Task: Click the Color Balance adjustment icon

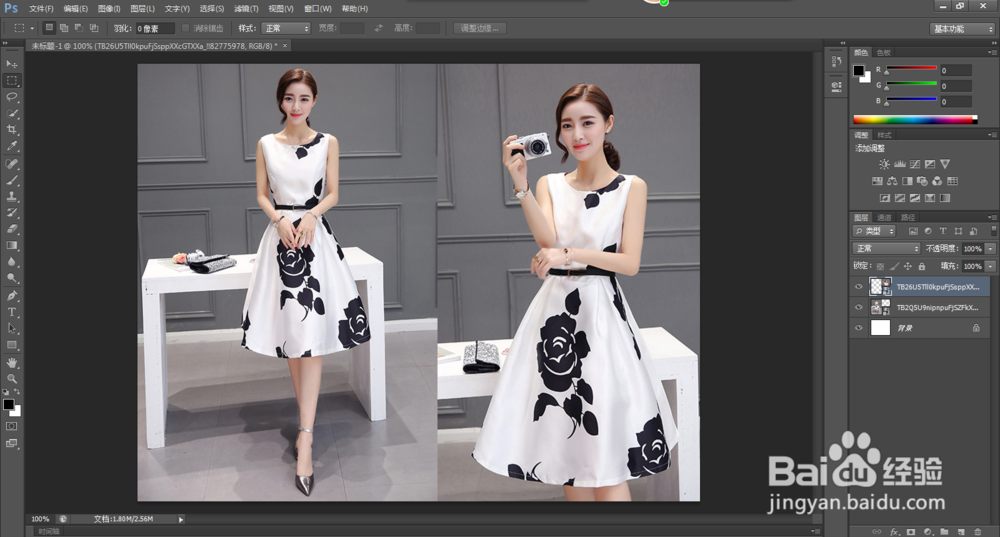Action: [892, 181]
